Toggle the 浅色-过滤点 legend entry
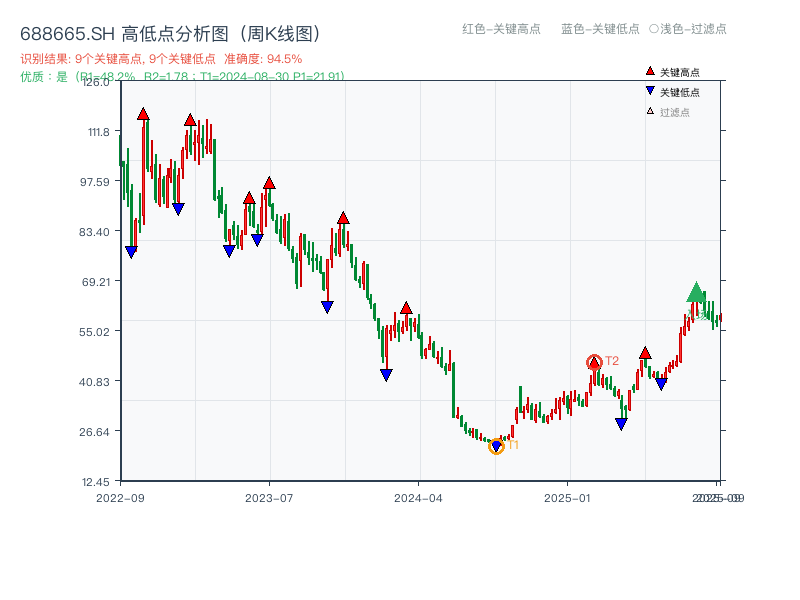Image resolution: width=800 pixels, height=600 pixels. [x=695, y=30]
